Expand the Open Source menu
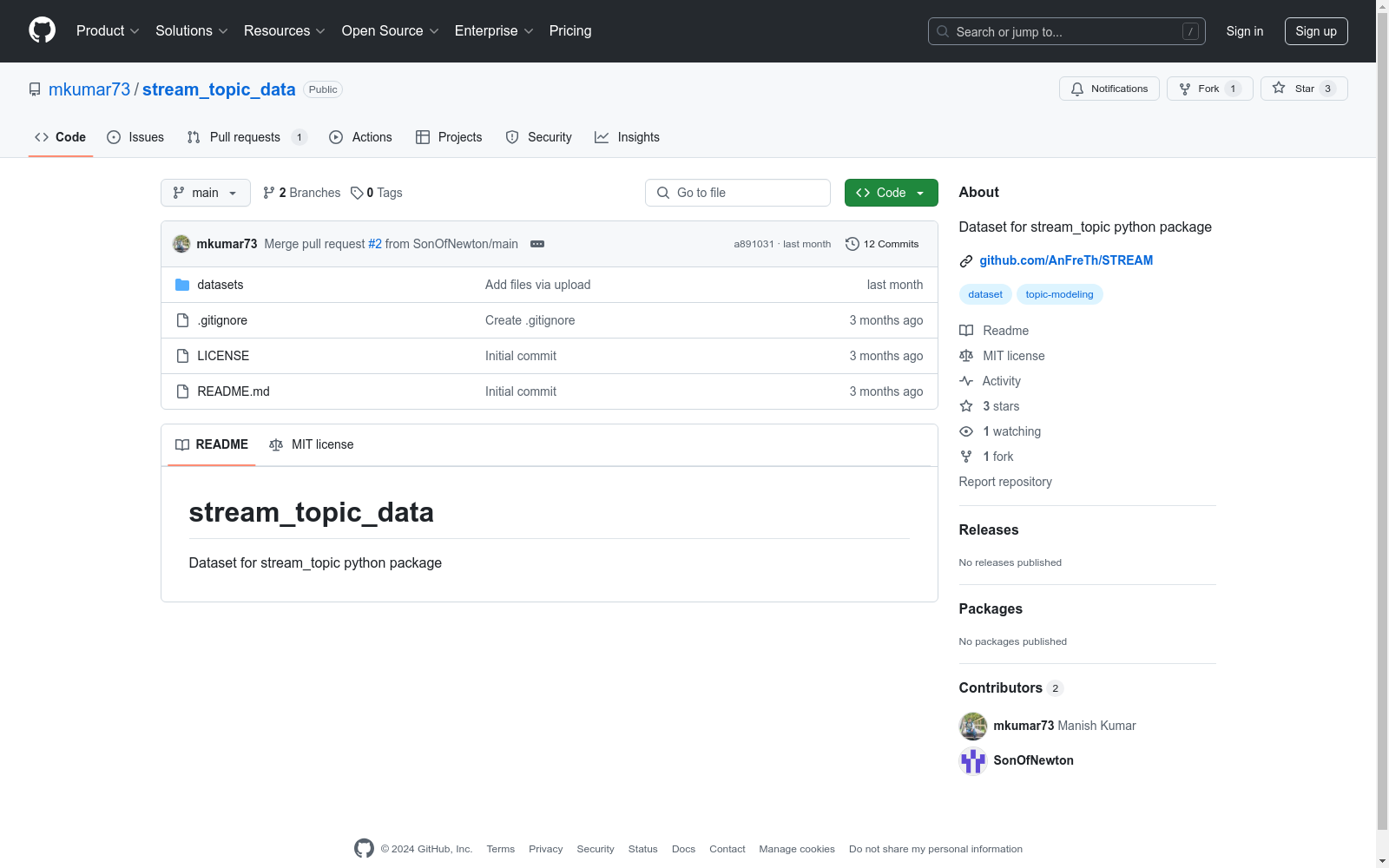This screenshot has height=868, width=1389. pyautogui.click(x=391, y=31)
